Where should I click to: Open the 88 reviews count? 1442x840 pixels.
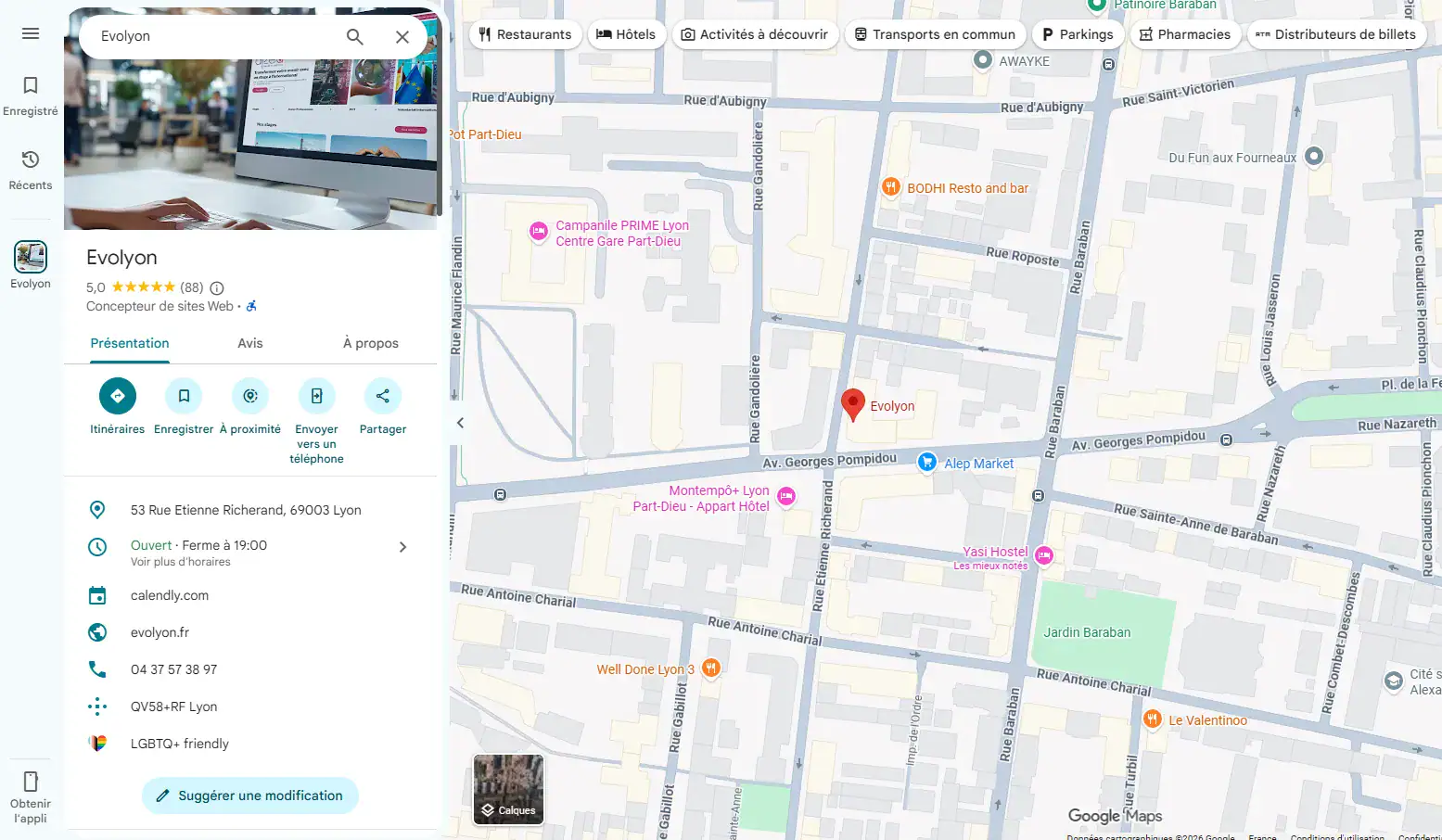point(192,287)
